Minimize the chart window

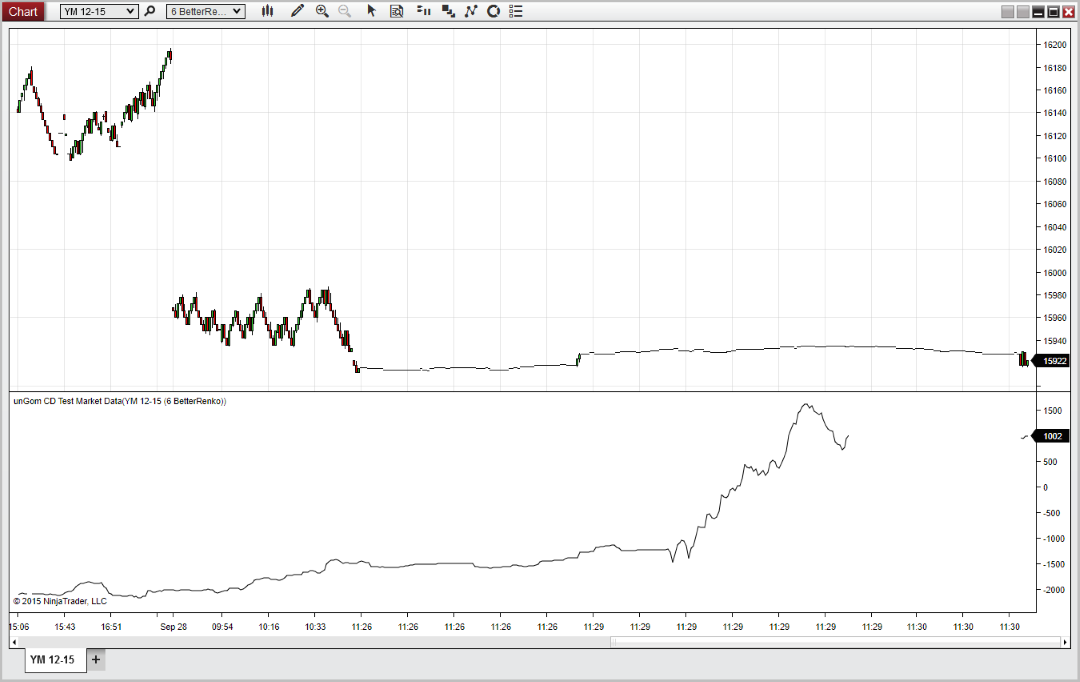tap(1038, 12)
